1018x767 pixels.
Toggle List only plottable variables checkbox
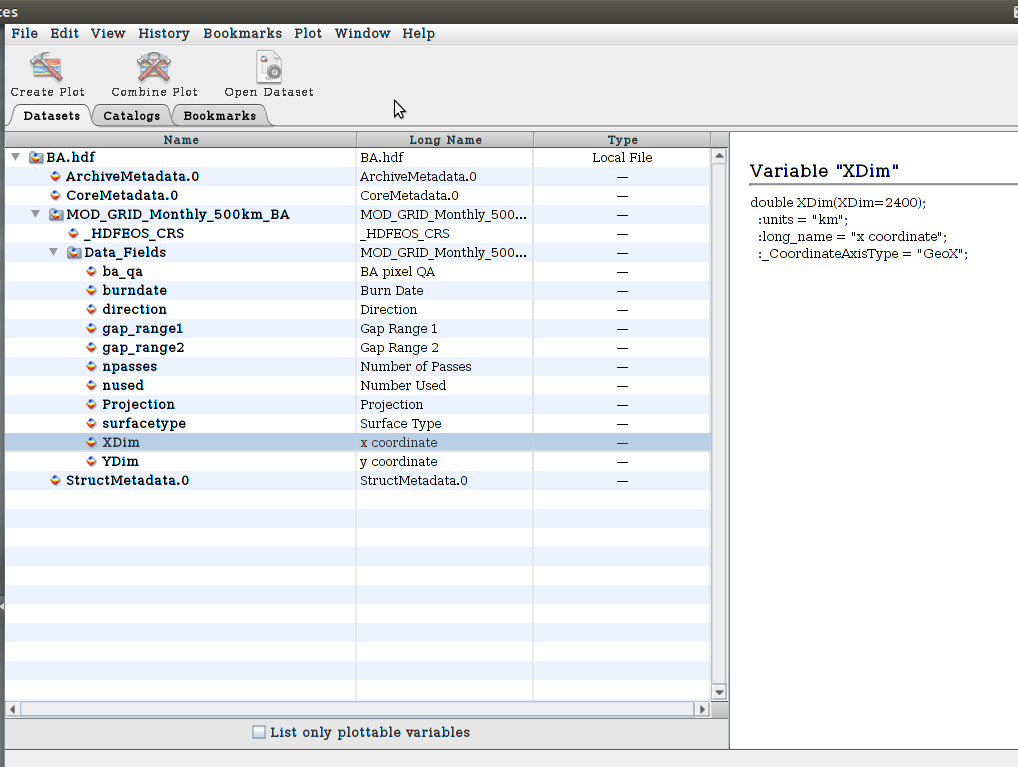[x=260, y=732]
